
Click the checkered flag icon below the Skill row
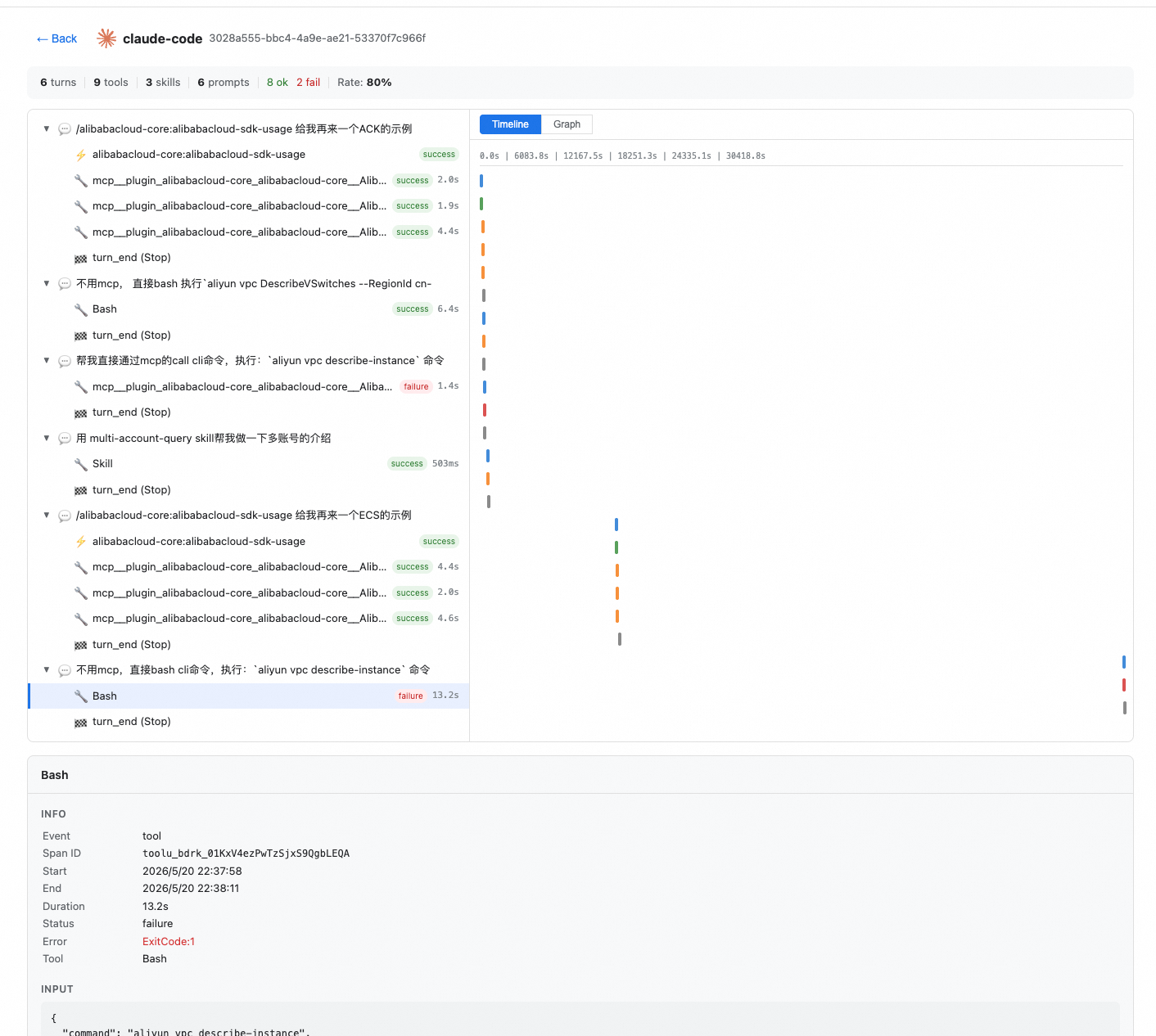[80, 490]
